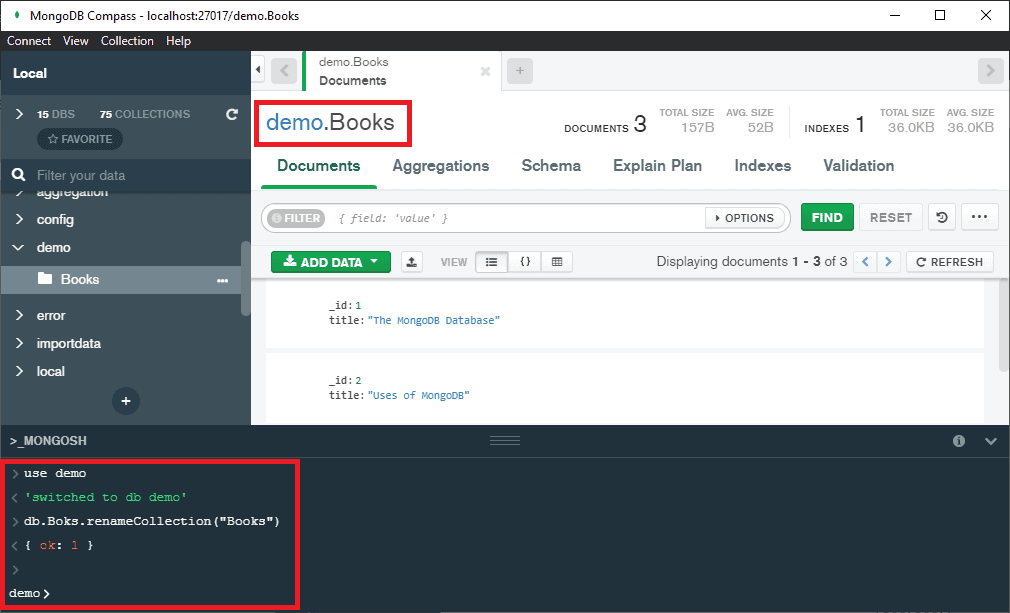Click the export/import upload icon beside ADD DATA
This screenshot has height=613, width=1010.
click(410, 261)
